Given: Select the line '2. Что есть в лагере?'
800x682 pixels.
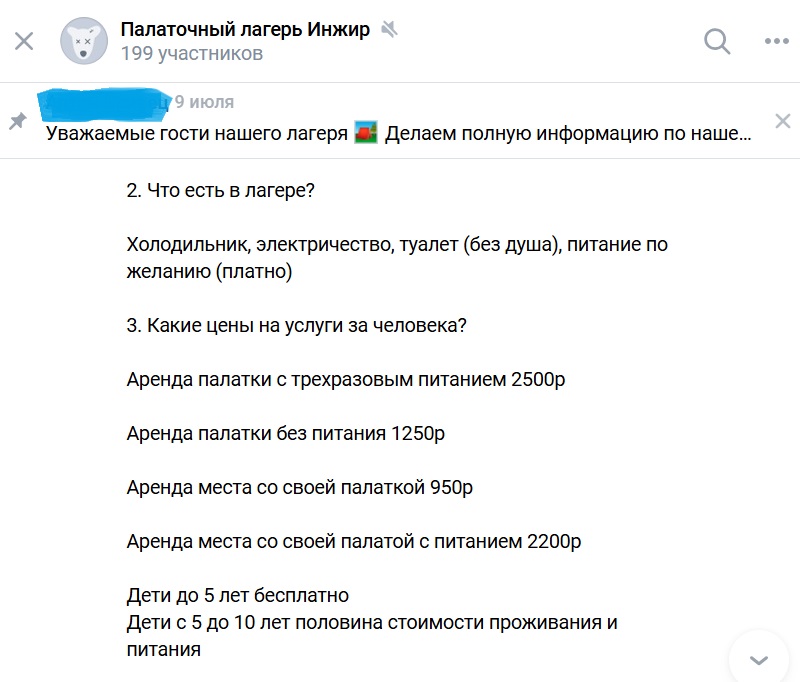Looking at the screenshot, I should 221,190.
